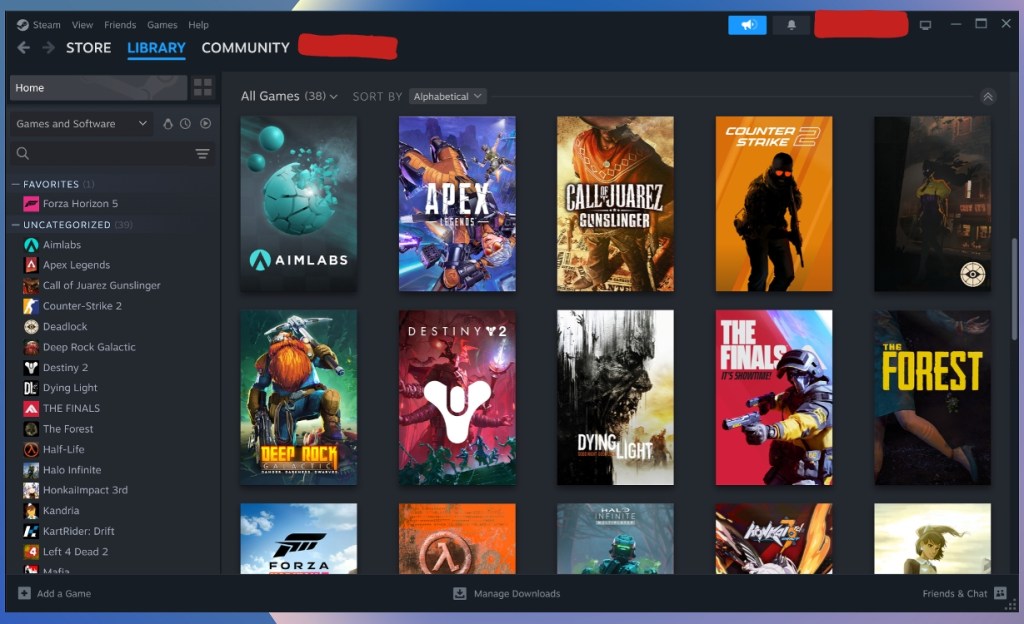Screen dimensions: 1024x624
Task: Open Destiny 2 cover art
Action: (x=457, y=398)
